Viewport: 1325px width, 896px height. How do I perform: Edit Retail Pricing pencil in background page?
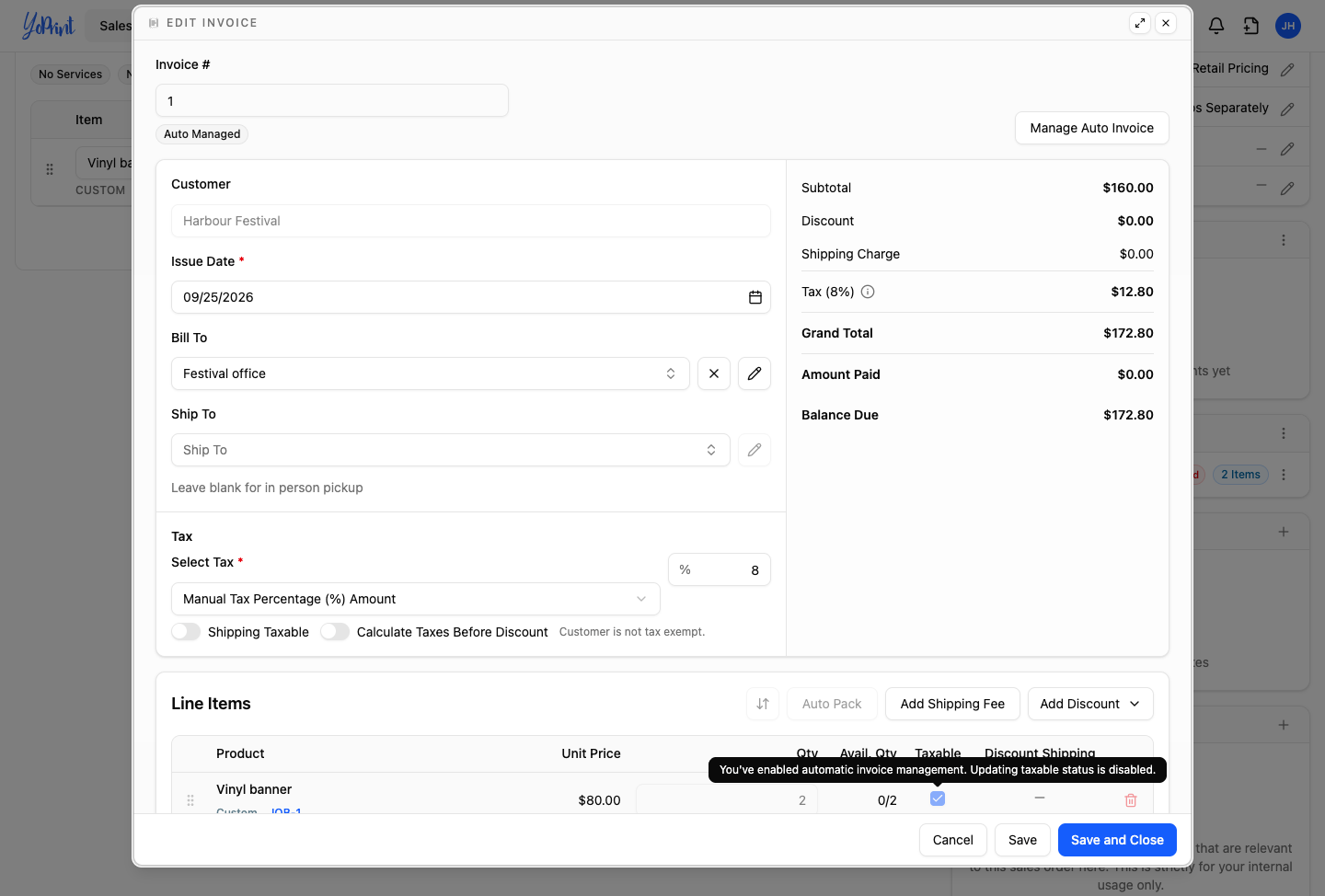point(1287,69)
